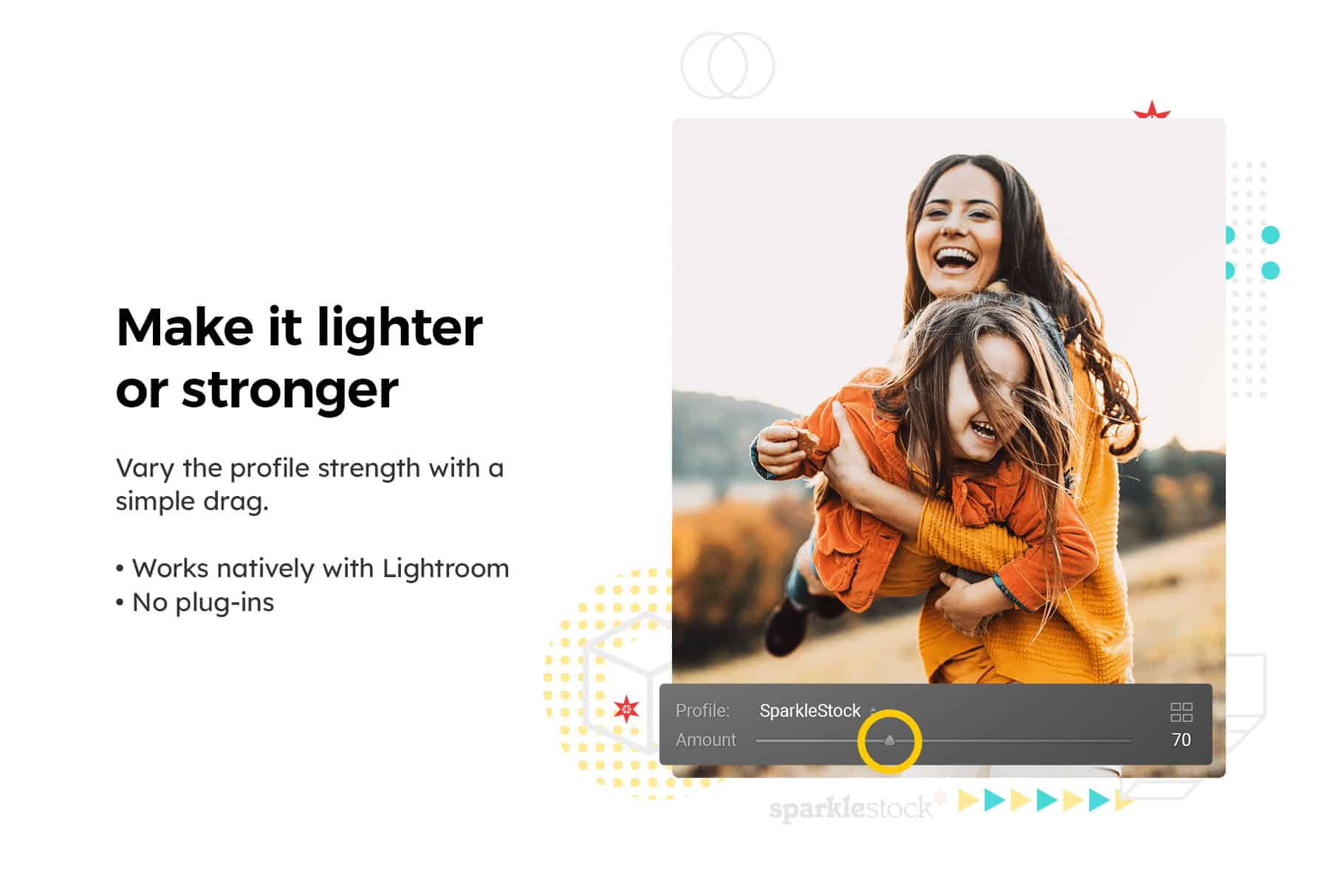Click the top-right cyan dot
The image size is (1344, 896).
[1270, 235]
